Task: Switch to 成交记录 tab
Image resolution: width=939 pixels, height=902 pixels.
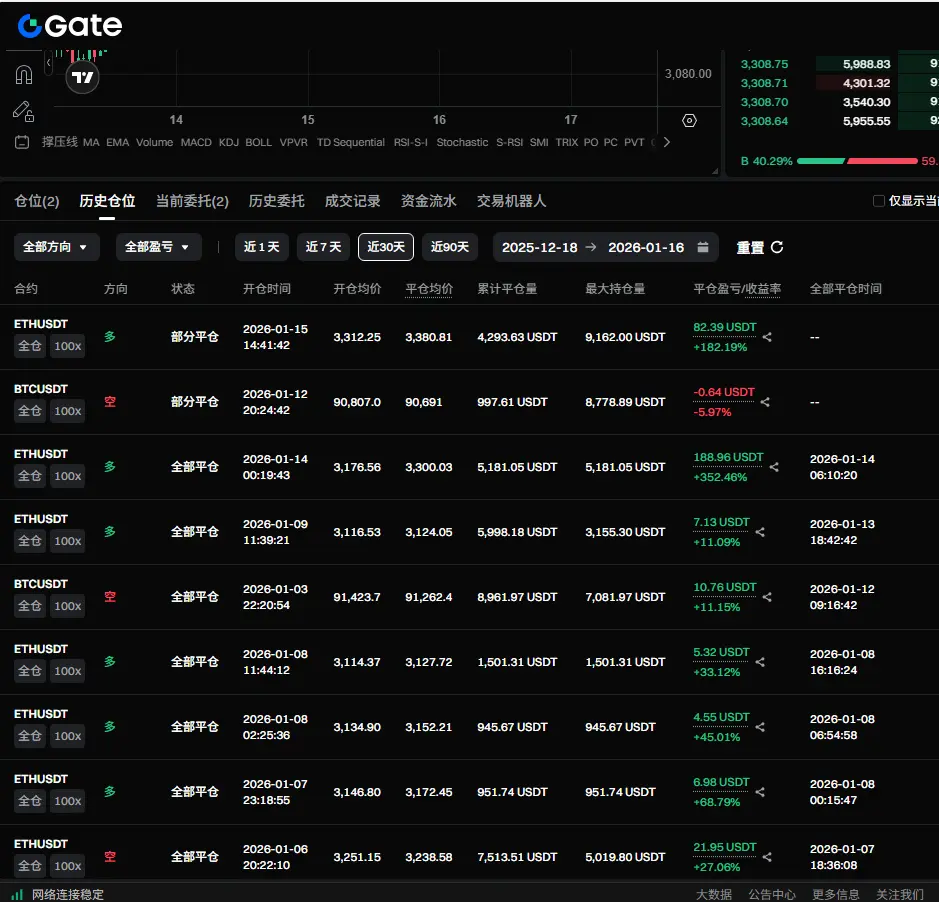Action: [353, 201]
